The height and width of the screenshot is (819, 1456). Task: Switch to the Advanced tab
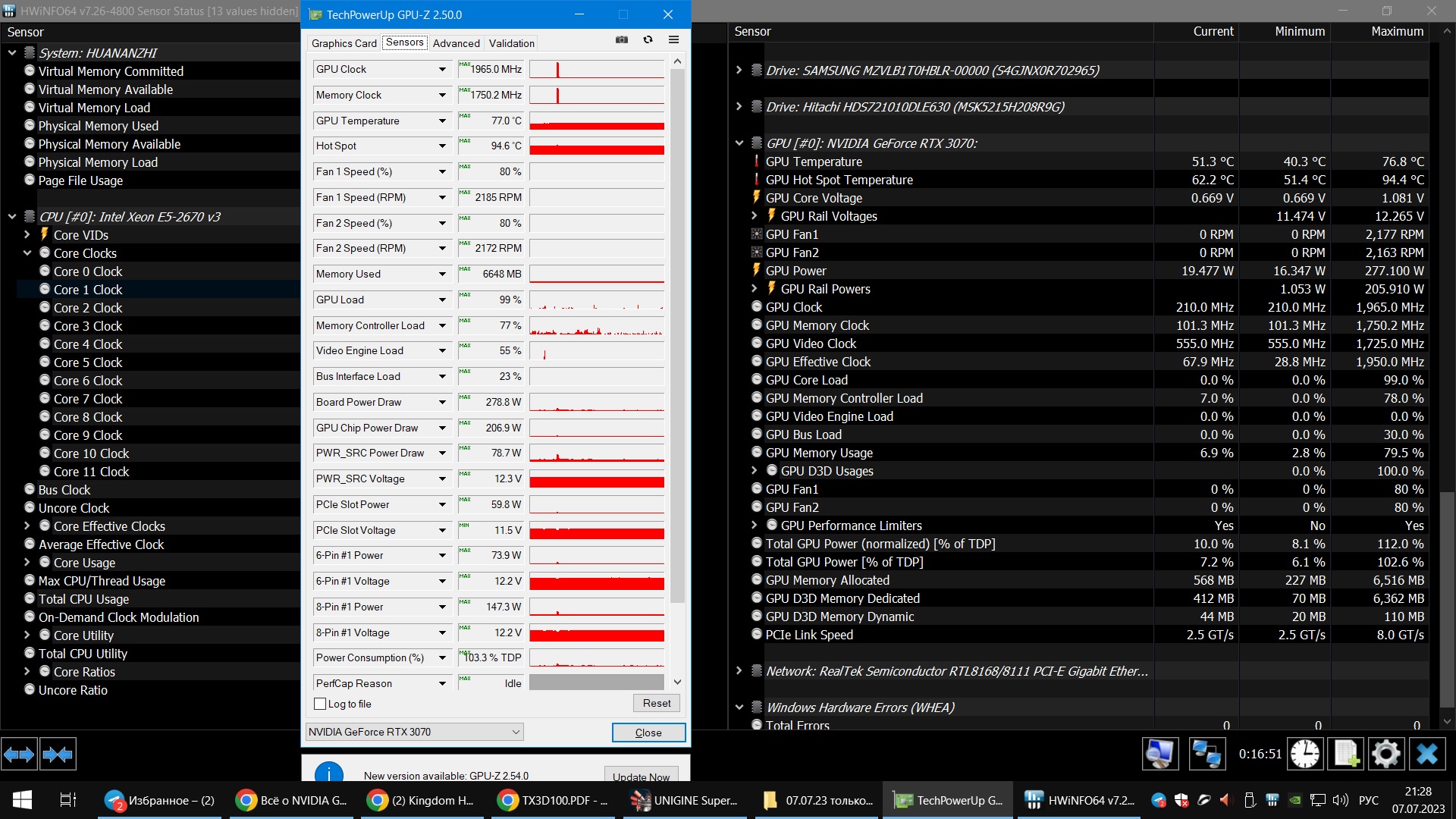456,43
